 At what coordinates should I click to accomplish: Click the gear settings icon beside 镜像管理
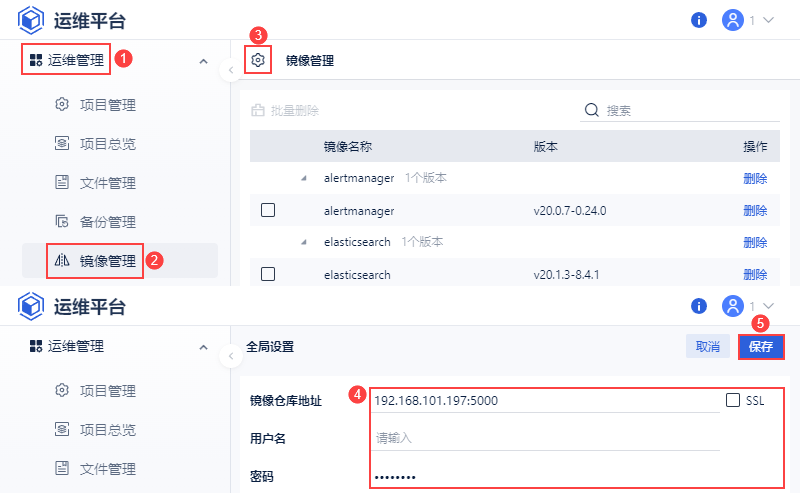coord(258,60)
